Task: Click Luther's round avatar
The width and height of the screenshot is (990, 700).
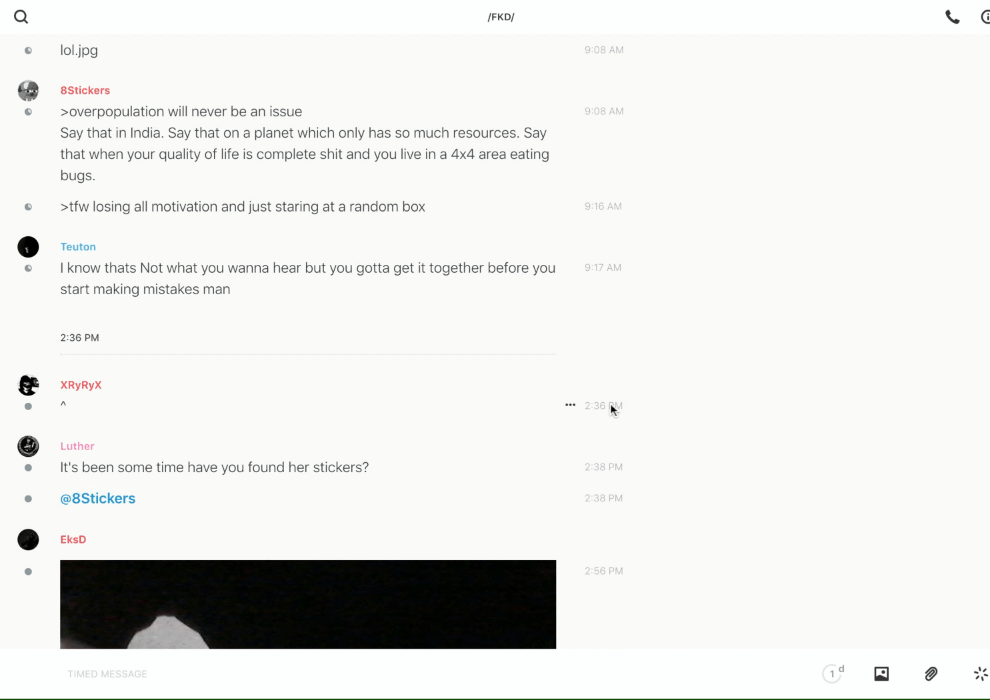Action: tap(28, 446)
